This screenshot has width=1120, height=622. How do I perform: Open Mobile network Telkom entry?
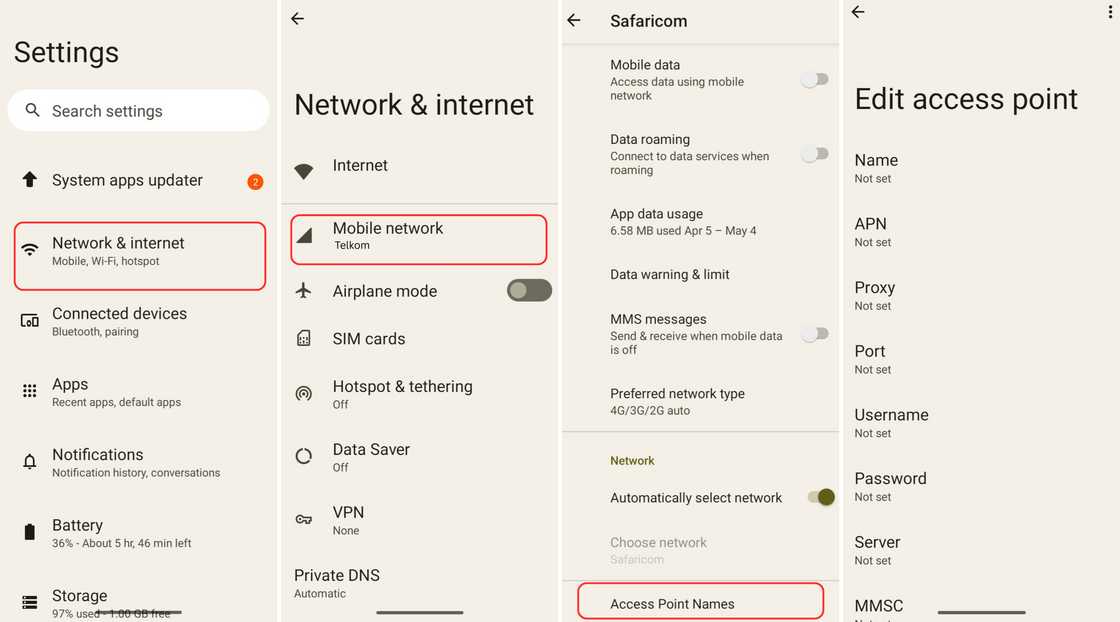(x=419, y=239)
